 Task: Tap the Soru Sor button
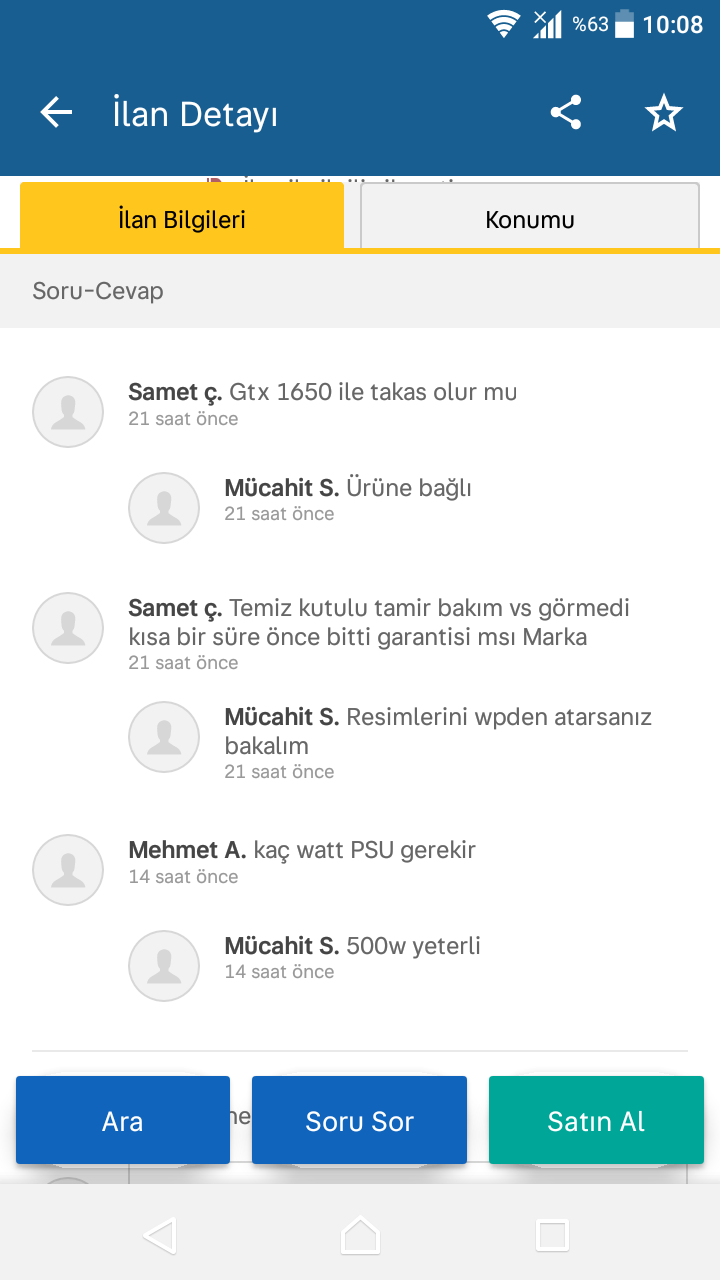359,1121
